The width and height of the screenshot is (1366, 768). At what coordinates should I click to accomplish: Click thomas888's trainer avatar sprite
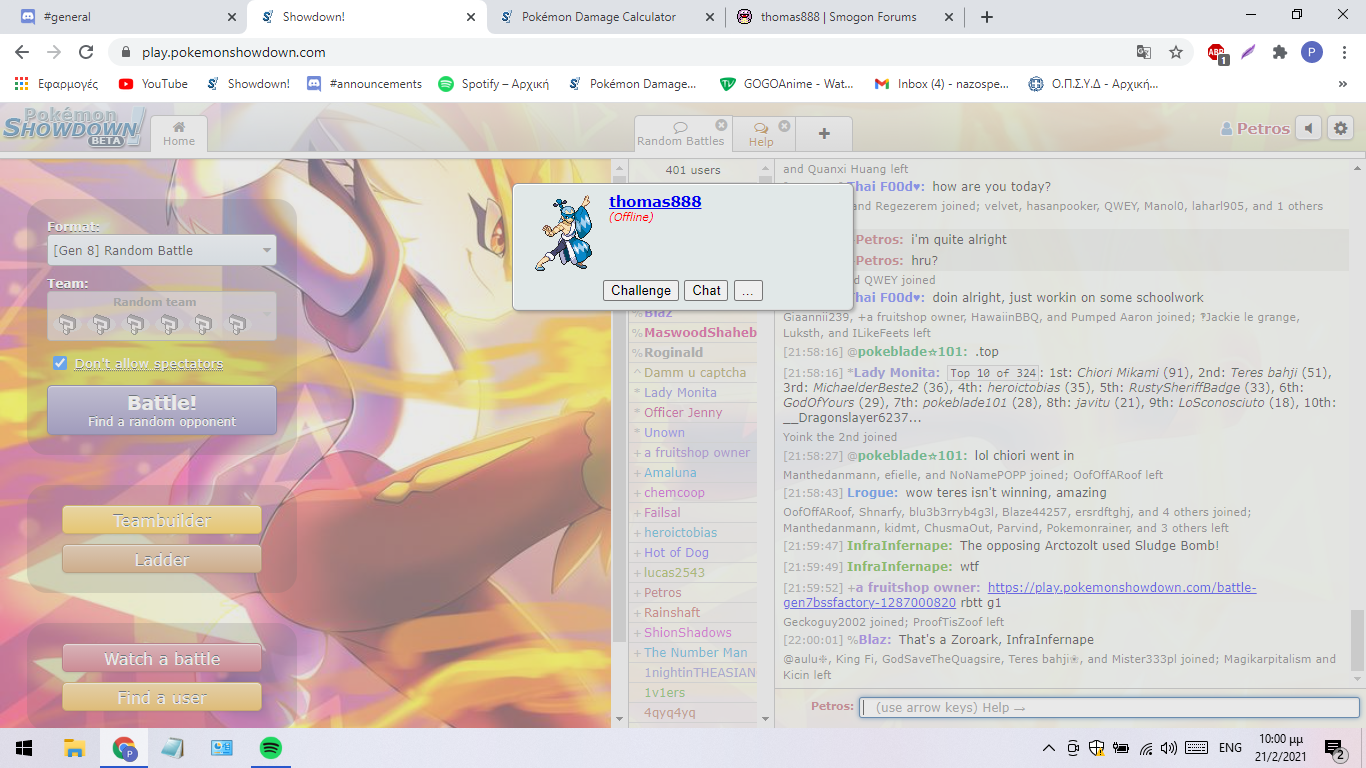[x=562, y=233]
